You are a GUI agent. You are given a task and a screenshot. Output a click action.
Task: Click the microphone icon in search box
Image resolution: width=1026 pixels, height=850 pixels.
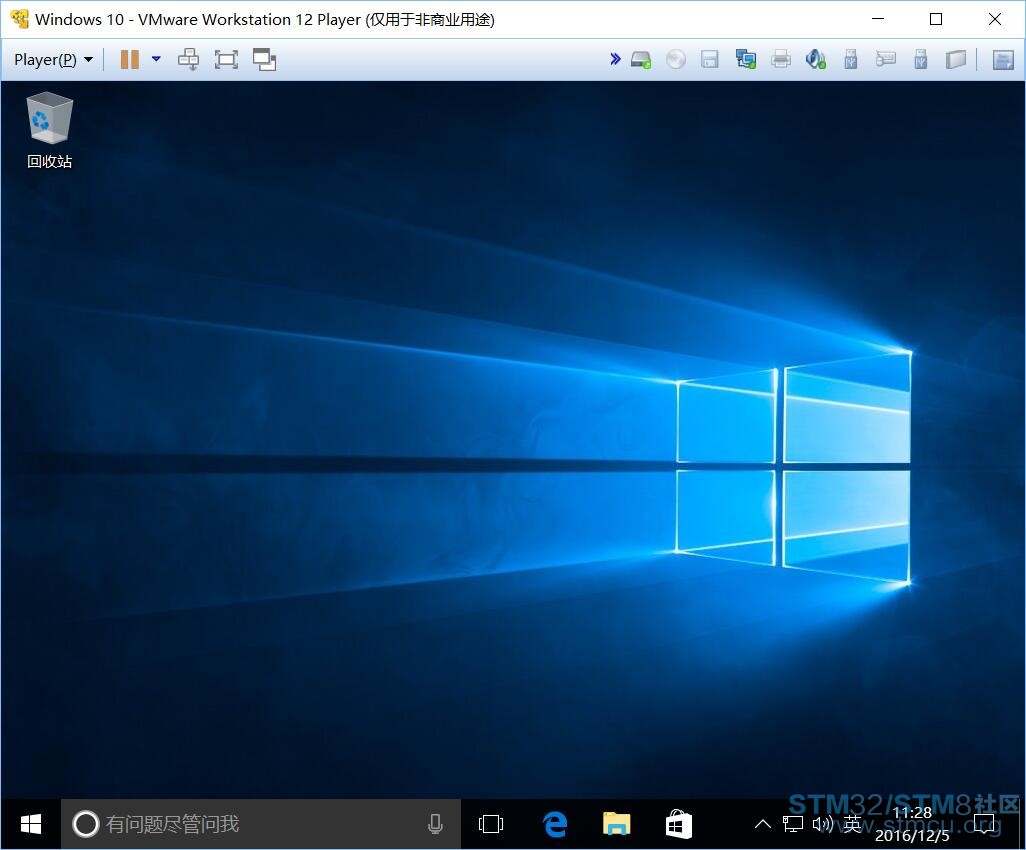435,824
